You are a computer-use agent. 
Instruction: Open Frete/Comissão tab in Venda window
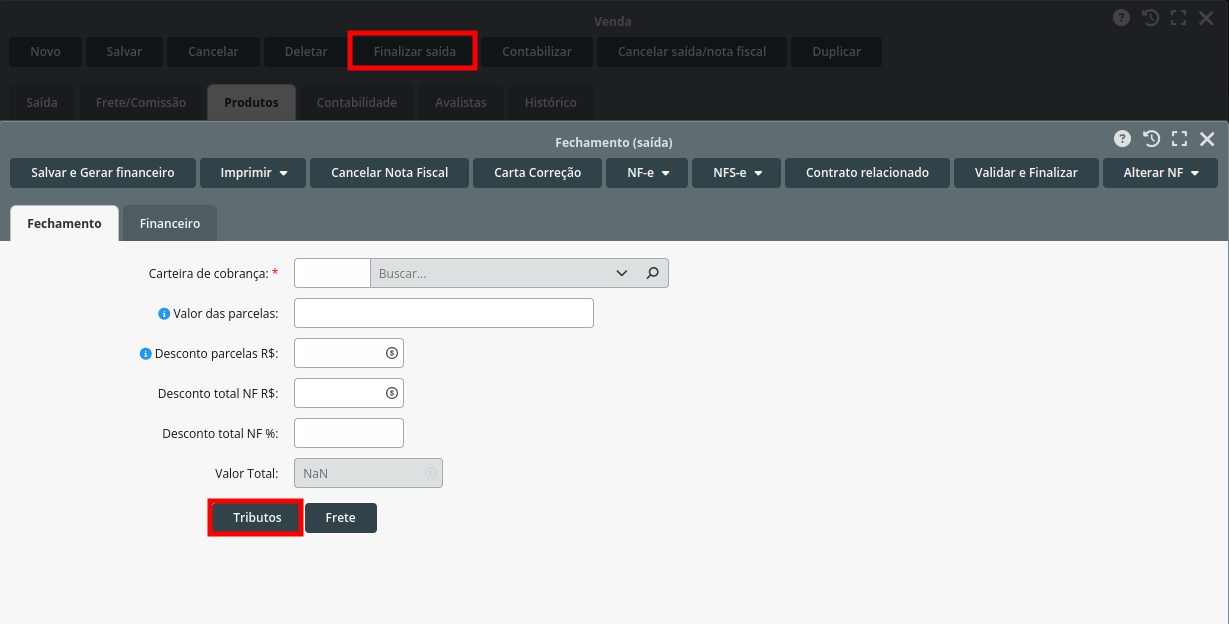pyautogui.click(x=141, y=102)
